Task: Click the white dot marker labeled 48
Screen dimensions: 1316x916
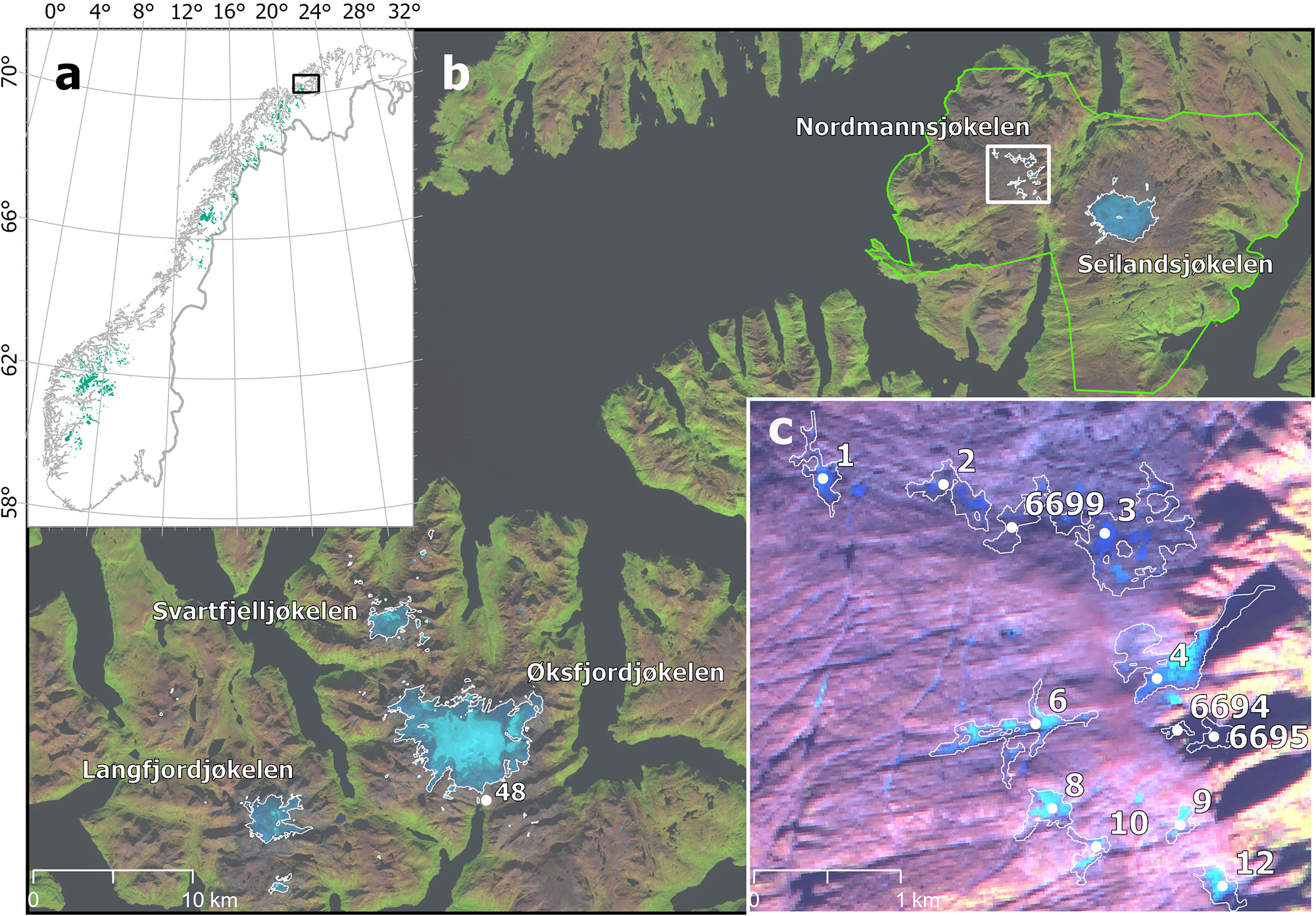Action: point(485,800)
